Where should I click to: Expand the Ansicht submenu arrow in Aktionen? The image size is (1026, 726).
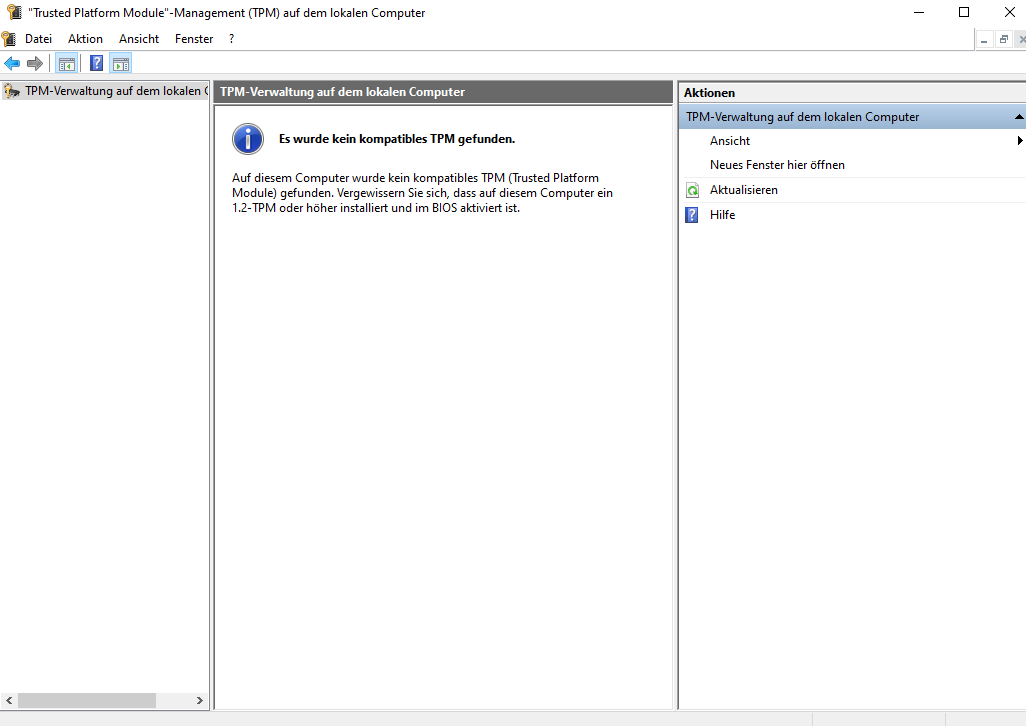(x=1020, y=141)
